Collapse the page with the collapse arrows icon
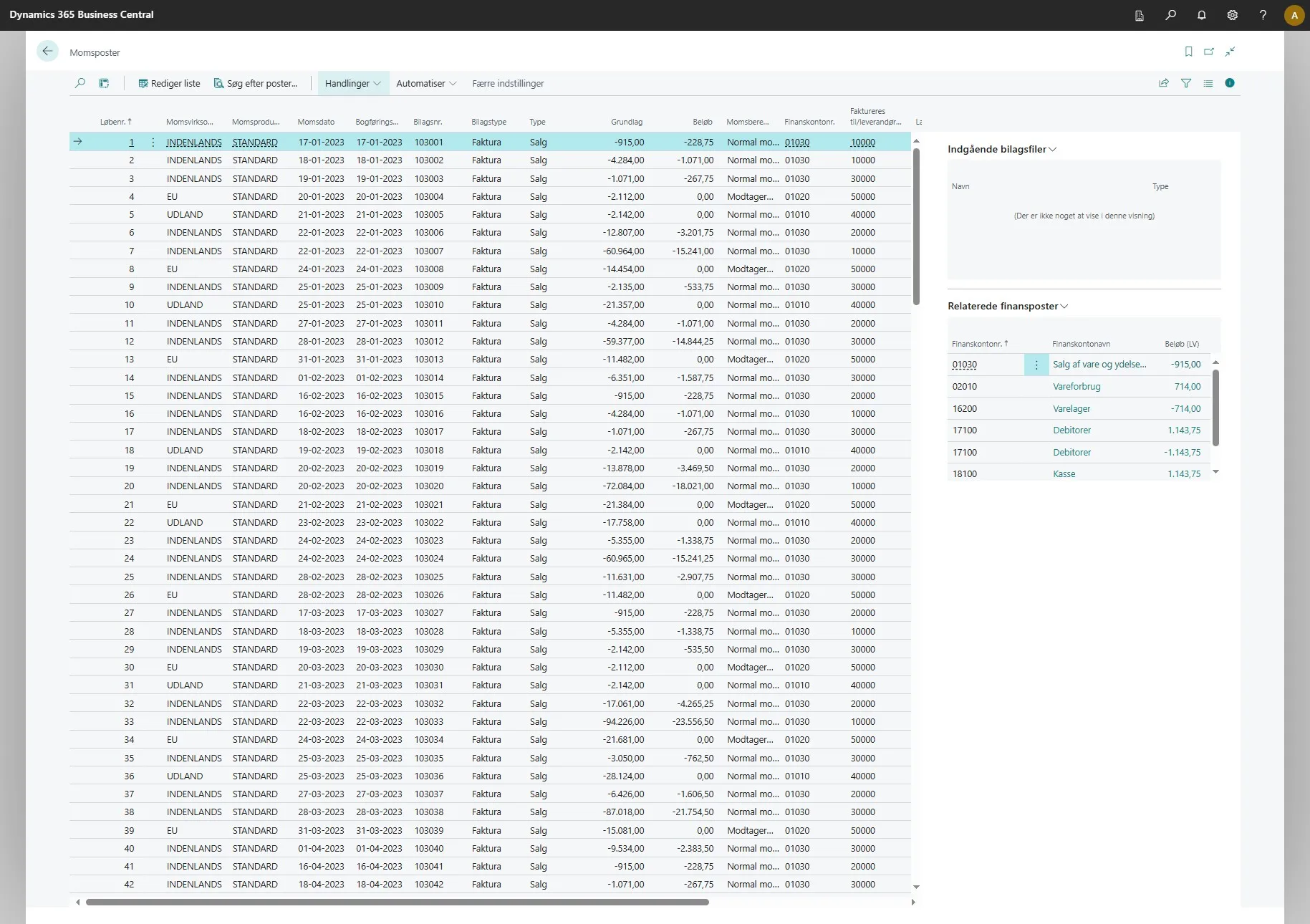Screen dimensions: 1310x924 coord(1230,52)
